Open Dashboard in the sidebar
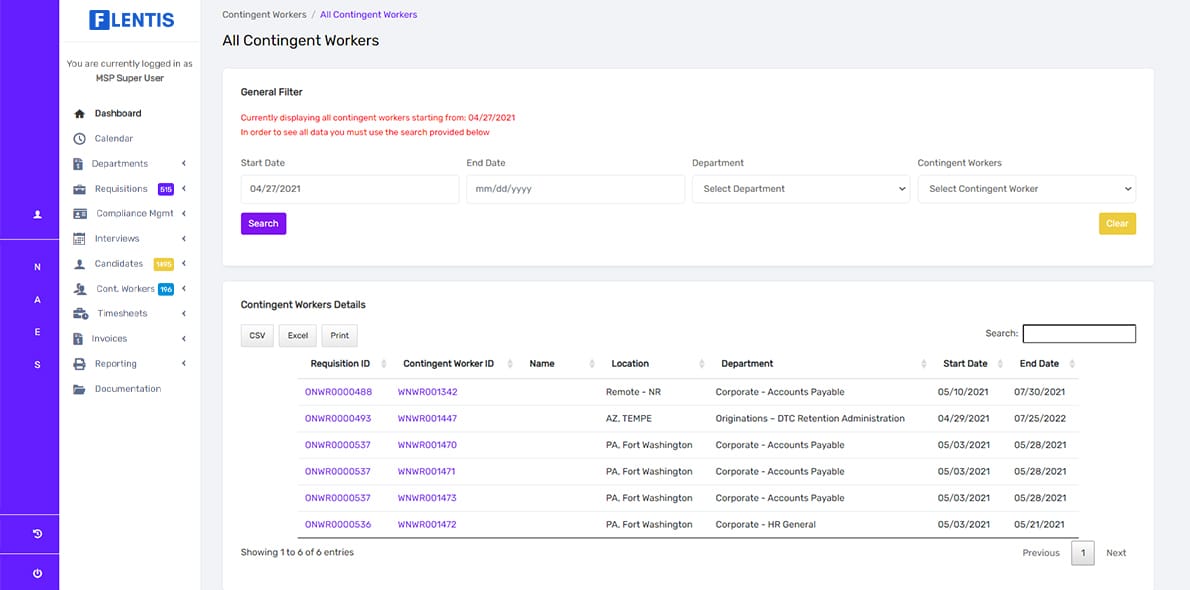Image resolution: width=1190 pixels, height=590 pixels. (x=118, y=114)
